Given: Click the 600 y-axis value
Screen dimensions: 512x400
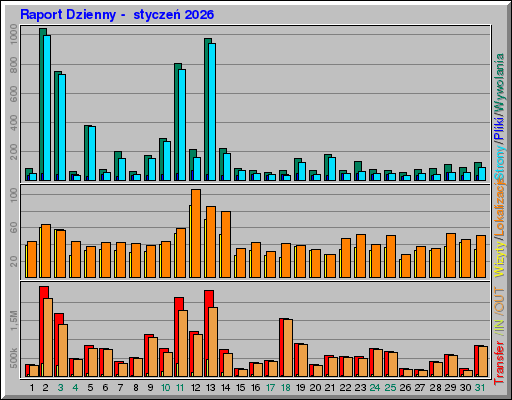Looking at the screenshot, I should (14, 94).
